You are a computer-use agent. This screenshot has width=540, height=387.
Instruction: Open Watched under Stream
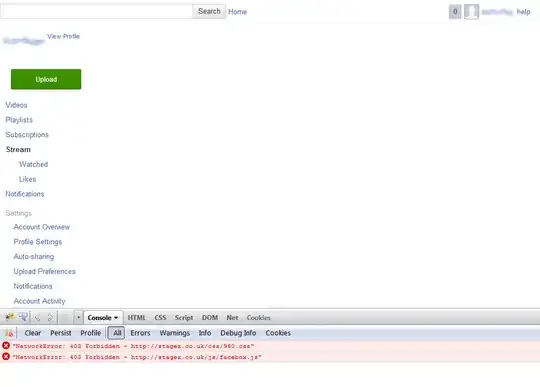coord(33,164)
